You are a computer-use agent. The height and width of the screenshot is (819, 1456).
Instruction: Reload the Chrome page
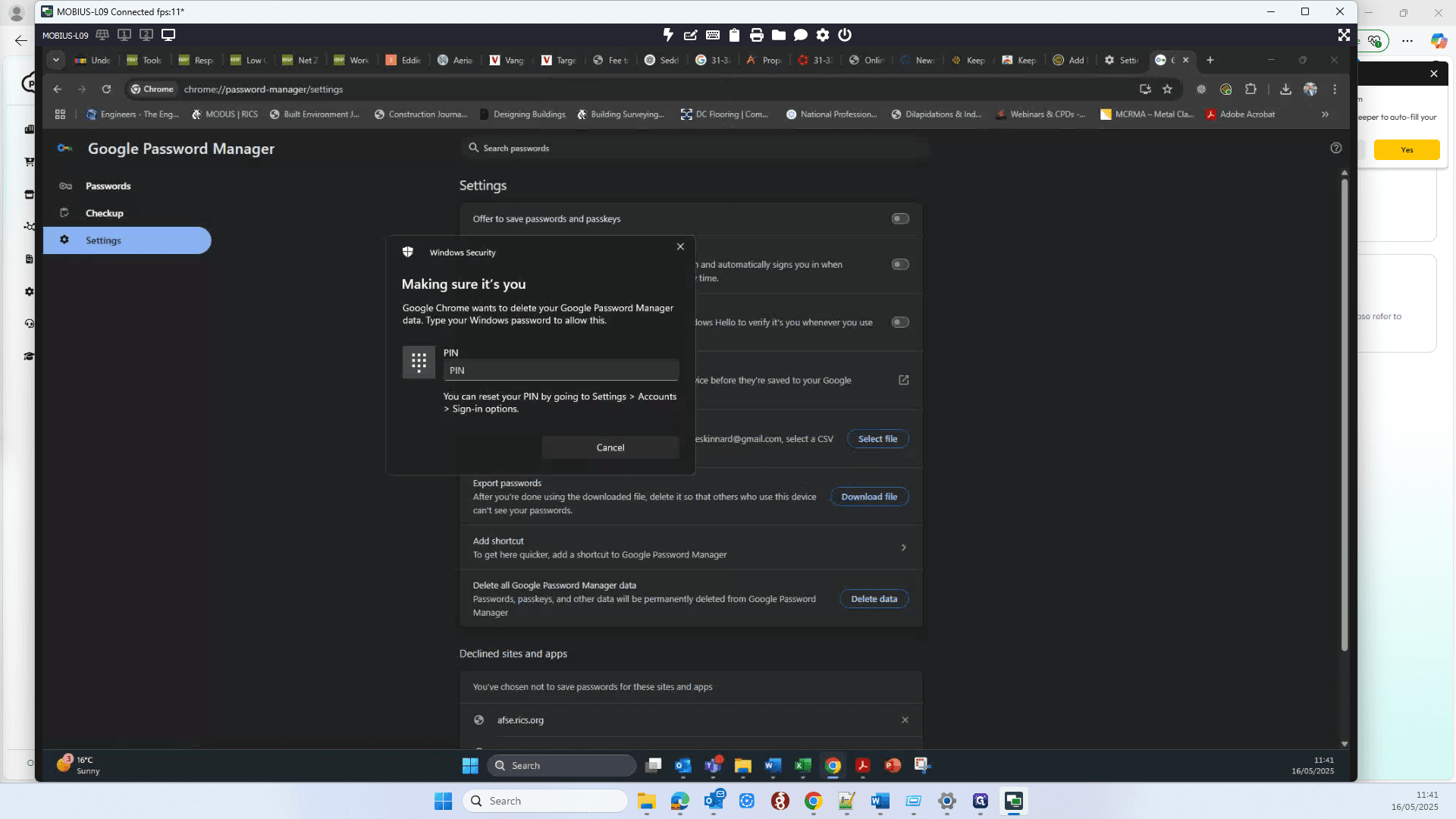click(107, 89)
